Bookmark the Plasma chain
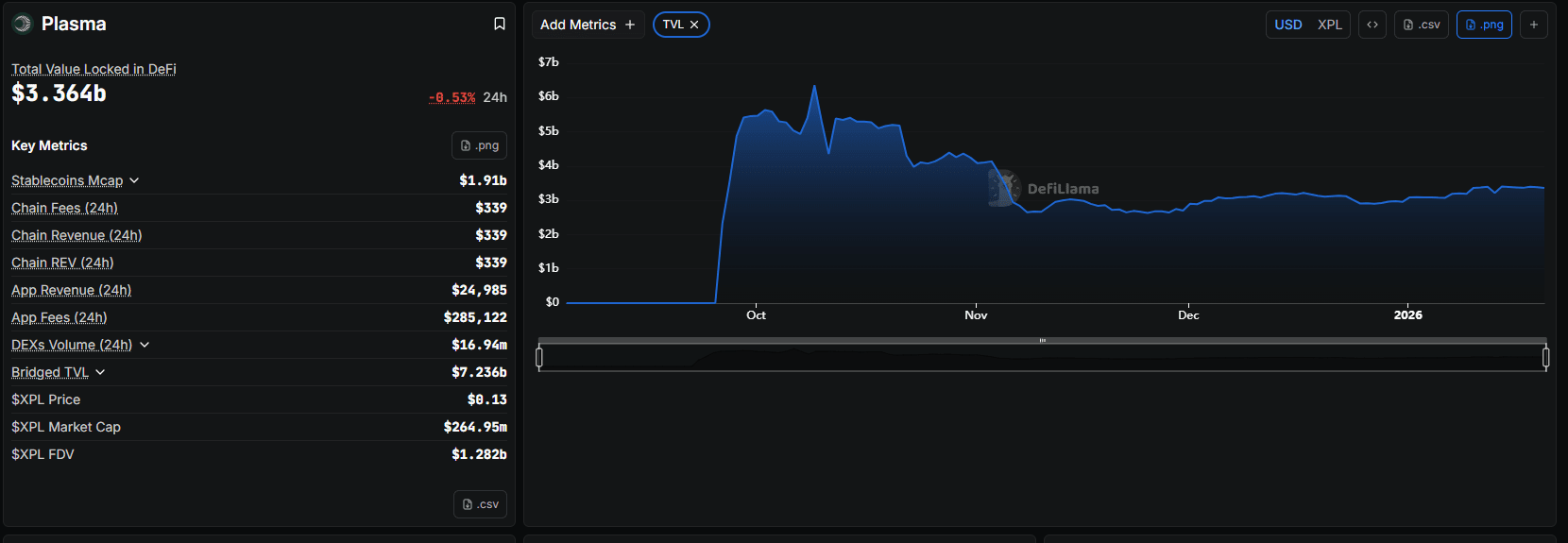Image resolution: width=1568 pixels, height=543 pixels. pos(500,24)
